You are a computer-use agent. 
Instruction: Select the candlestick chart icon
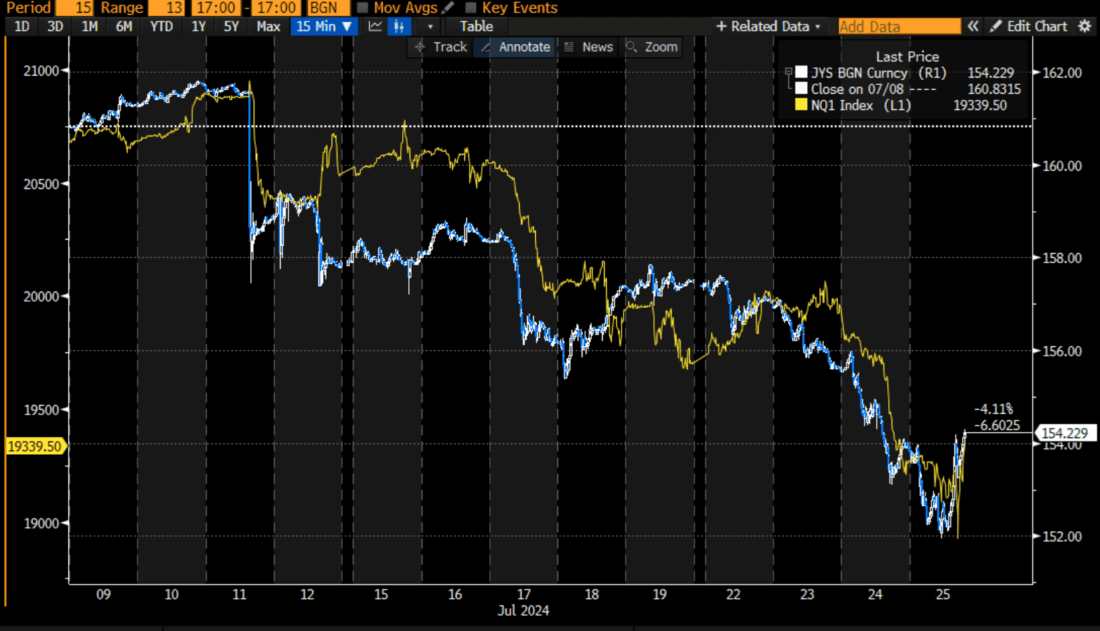(399, 26)
